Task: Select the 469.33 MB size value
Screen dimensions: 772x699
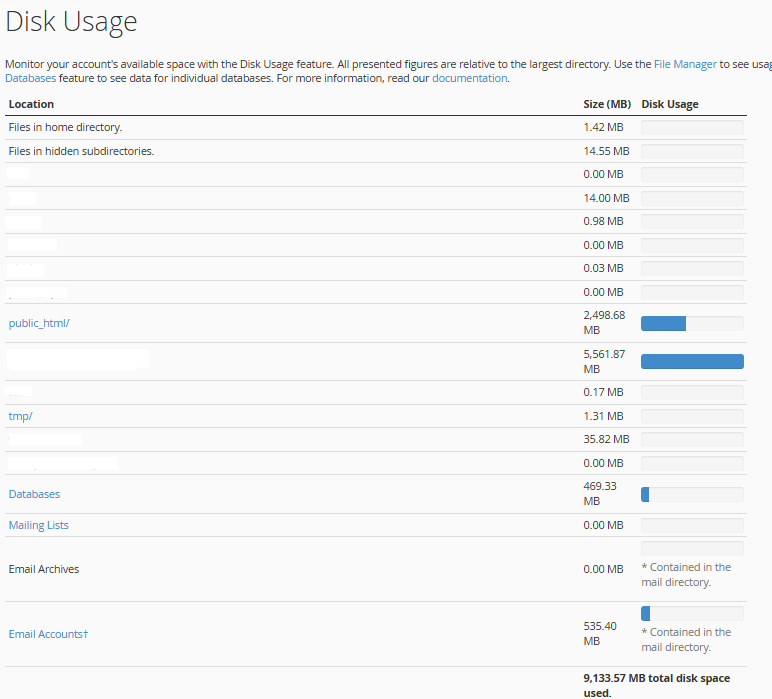Action: point(600,493)
